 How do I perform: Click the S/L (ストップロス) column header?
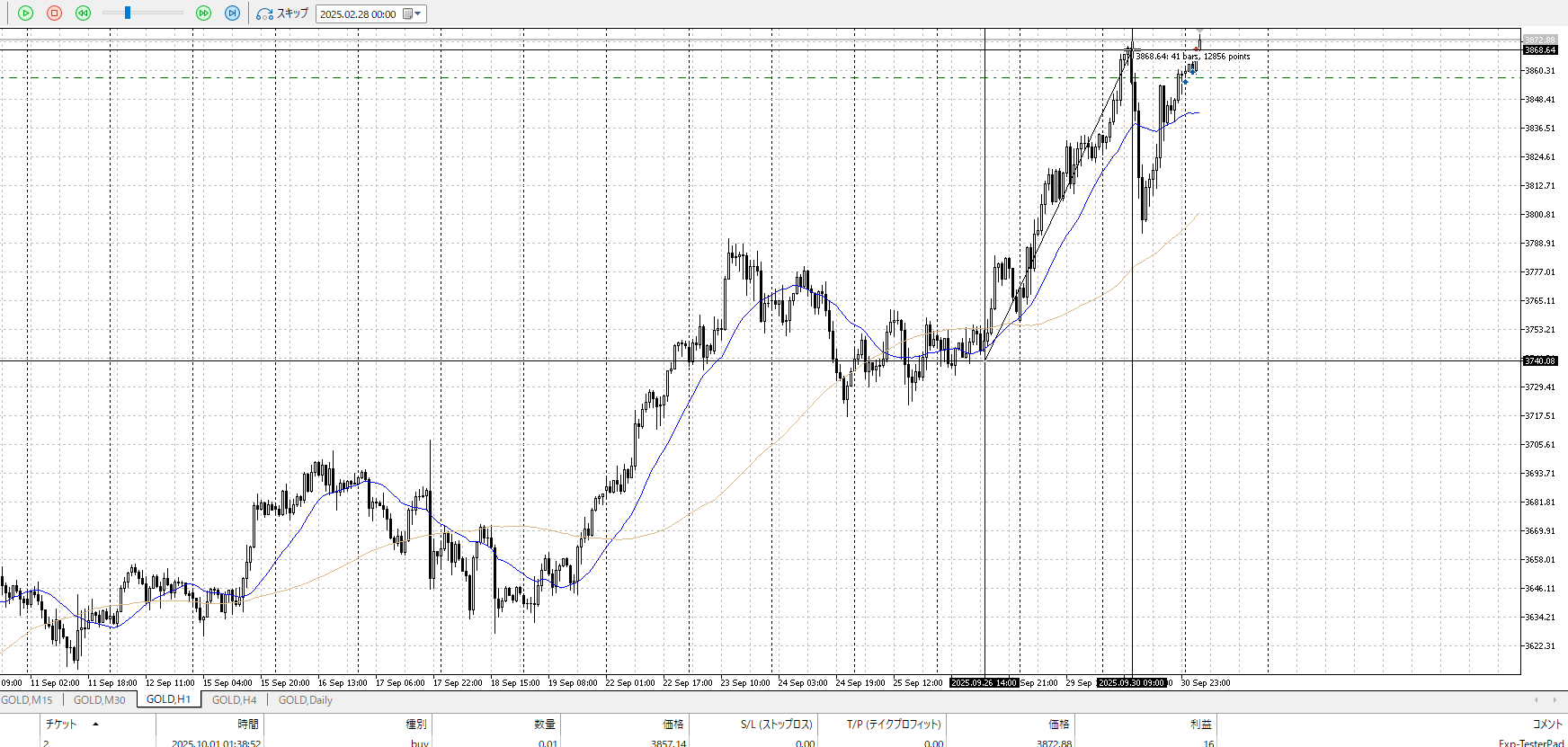[x=777, y=725]
